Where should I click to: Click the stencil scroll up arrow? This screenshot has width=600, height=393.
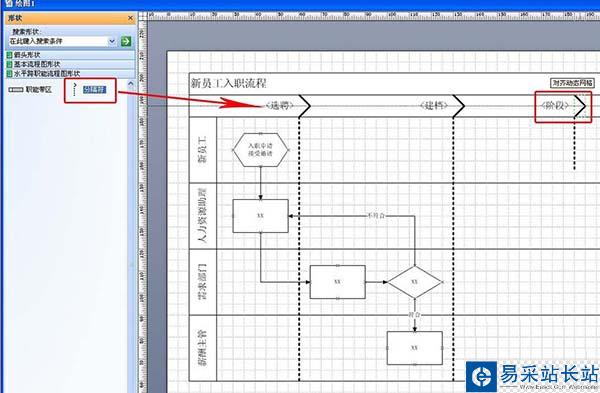pos(130,83)
